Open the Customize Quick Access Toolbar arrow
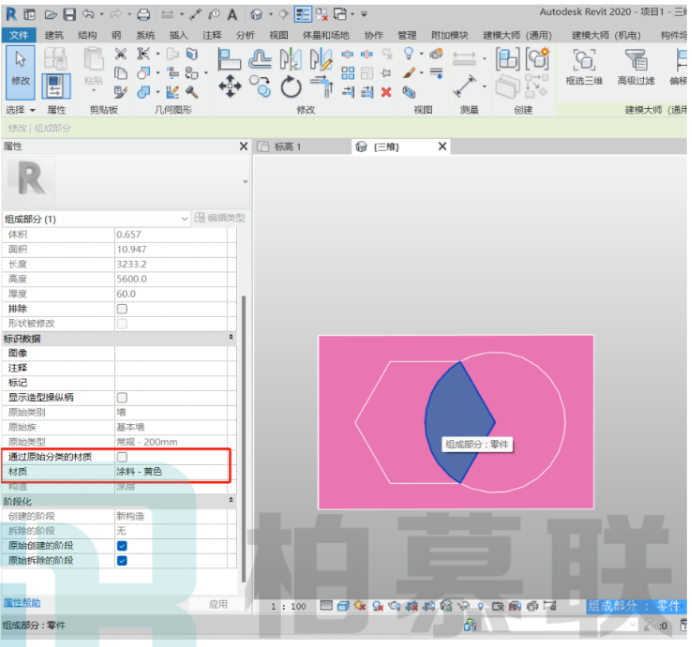The height and width of the screenshot is (647, 692). 364,15
